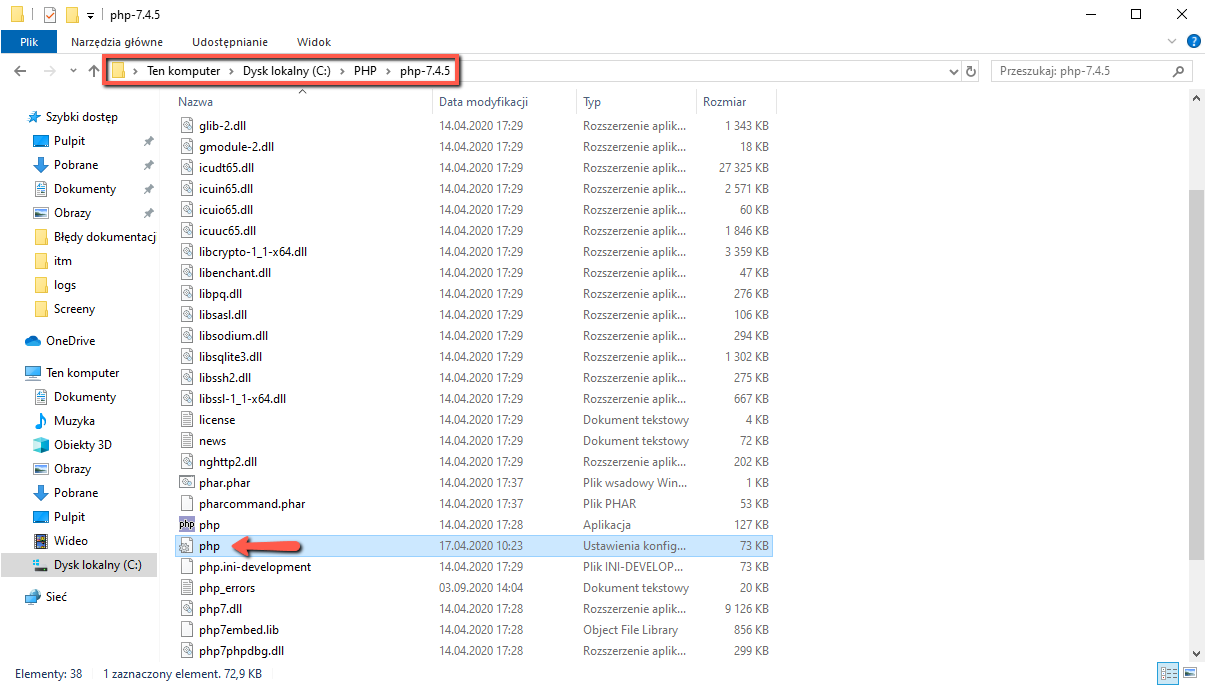Open Screeny folder in sidebar
The width and height of the screenshot is (1206, 686).
(x=74, y=309)
